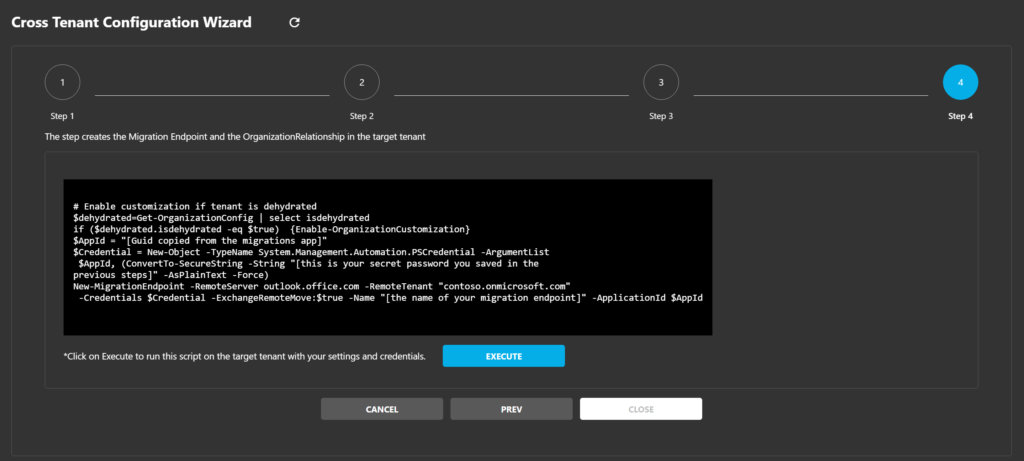Go back with the Prev button

tap(511, 409)
